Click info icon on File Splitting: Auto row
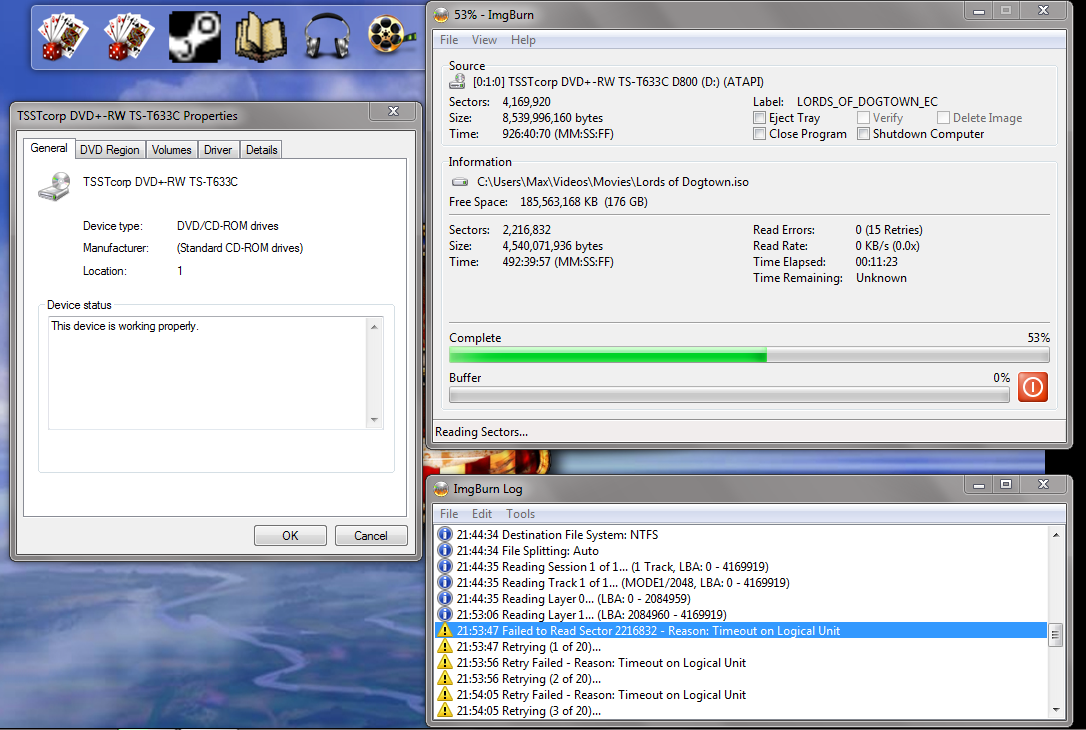The height and width of the screenshot is (730, 1086). click(x=445, y=551)
